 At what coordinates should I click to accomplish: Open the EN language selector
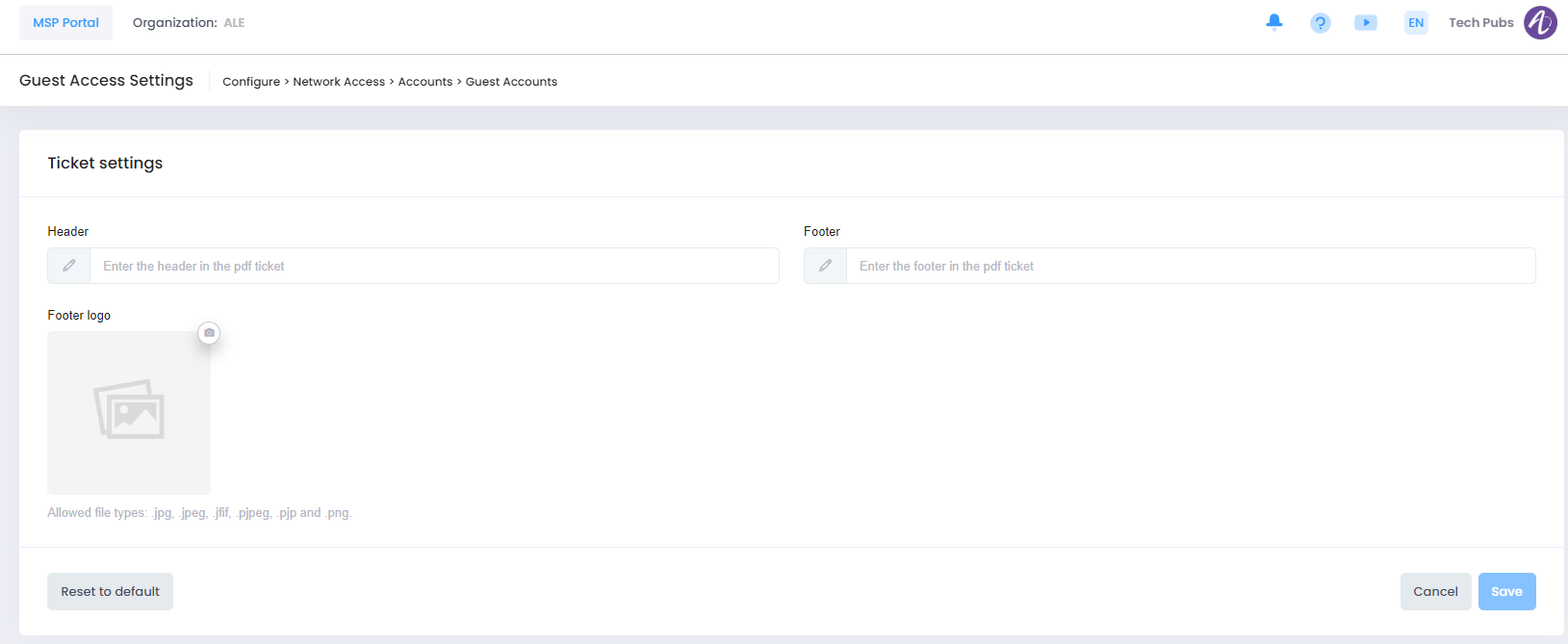tap(1415, 23)
